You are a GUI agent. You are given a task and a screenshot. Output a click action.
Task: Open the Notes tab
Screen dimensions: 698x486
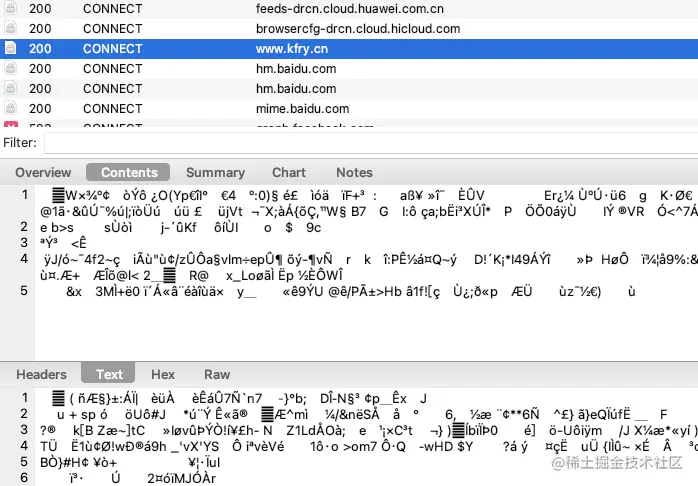click(354, 172)
